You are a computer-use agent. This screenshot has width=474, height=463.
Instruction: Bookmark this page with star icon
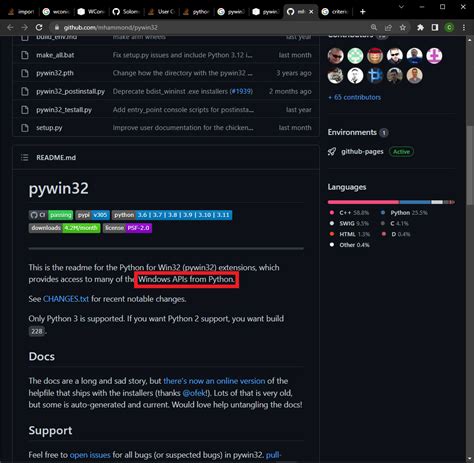[x=403, y=27]
